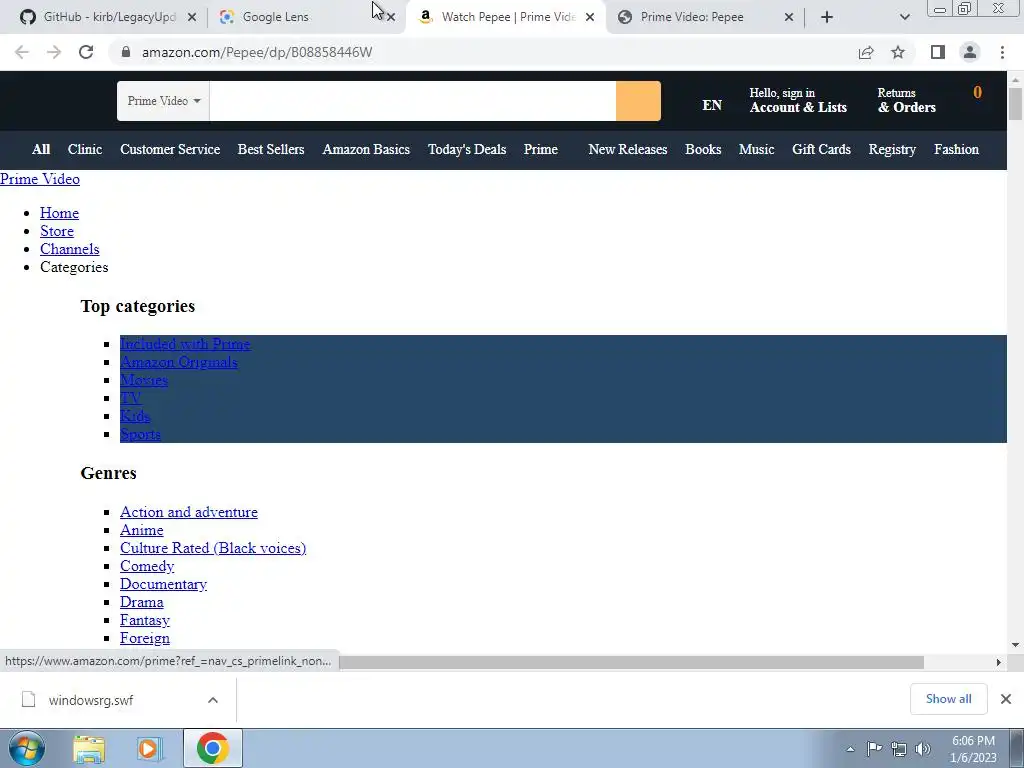This screenshot has width=1024, height=768.
Task: Open Customer Service in nav bar
Action: (170, 150)
